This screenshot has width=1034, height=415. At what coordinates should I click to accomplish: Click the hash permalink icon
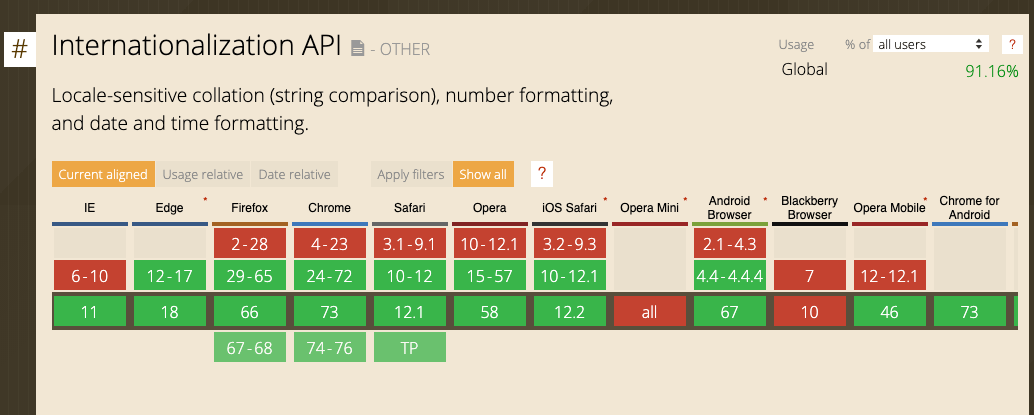20,50
